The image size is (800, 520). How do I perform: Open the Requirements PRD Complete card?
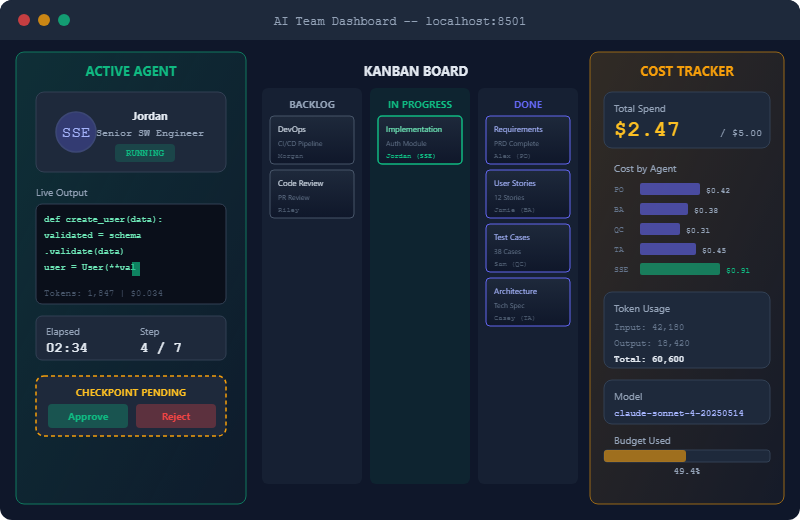coord(528,140)
